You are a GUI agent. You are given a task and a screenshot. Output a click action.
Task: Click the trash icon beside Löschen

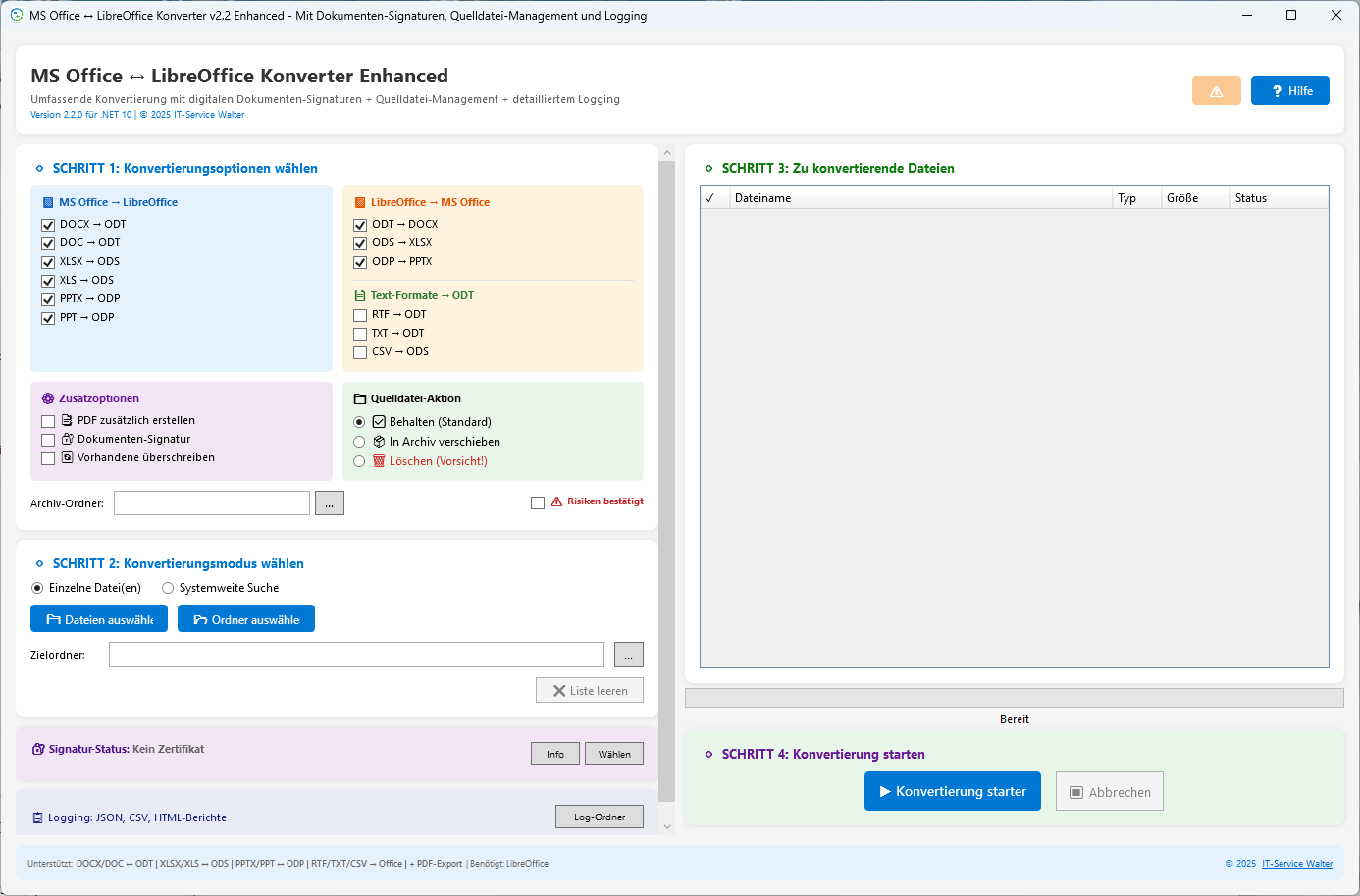pos(379,461)
